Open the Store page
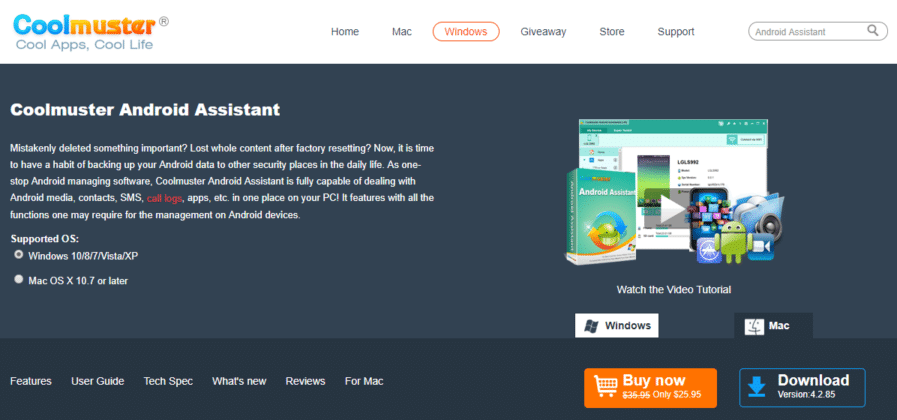 pos(611,32)
